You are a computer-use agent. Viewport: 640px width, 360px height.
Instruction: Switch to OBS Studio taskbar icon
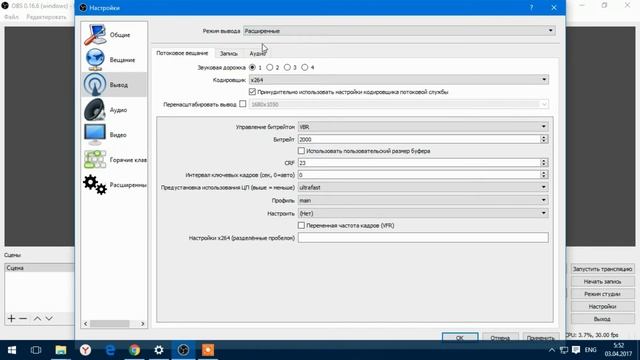point(183,350)
